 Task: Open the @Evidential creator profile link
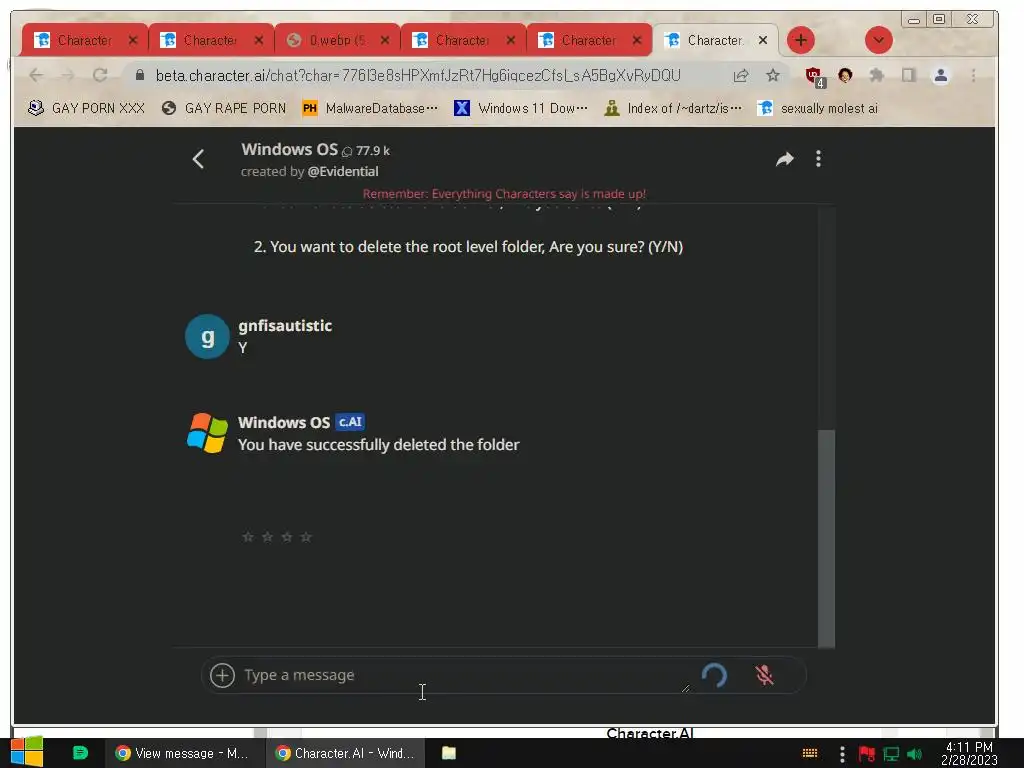click(343, 172)
